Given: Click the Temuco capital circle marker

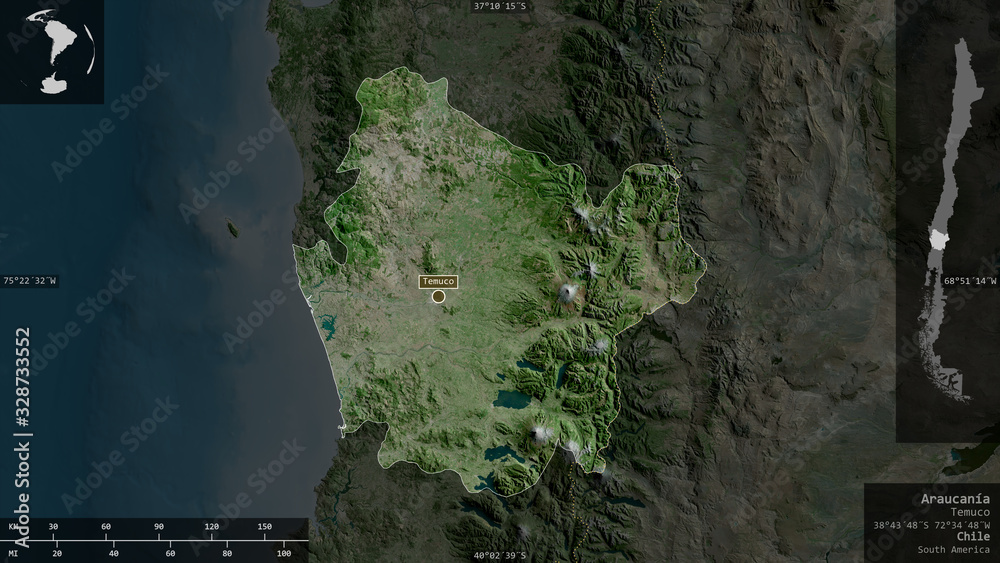Looking at the screenshot, I should point(438,296).
